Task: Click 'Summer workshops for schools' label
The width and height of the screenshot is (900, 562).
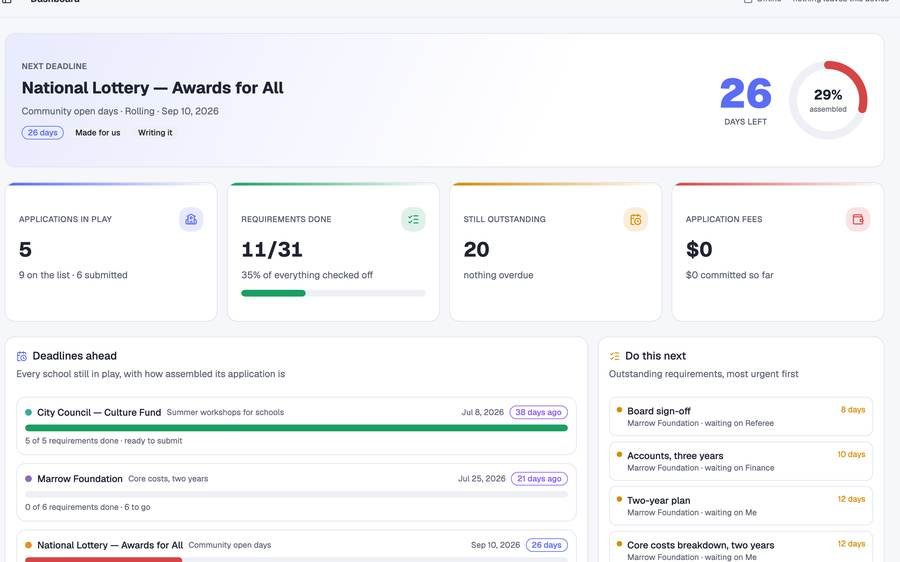Action: (225, 412)
